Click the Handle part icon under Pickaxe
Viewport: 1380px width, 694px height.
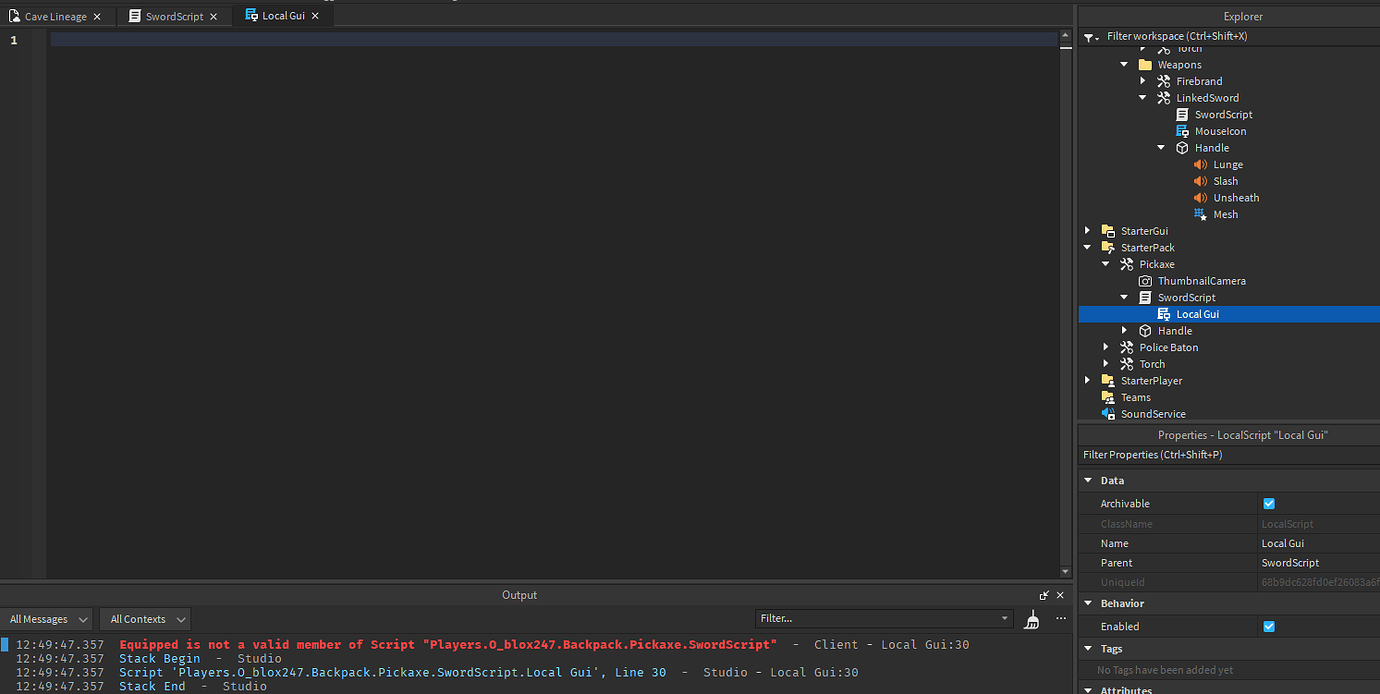[x=1145, y=331]
